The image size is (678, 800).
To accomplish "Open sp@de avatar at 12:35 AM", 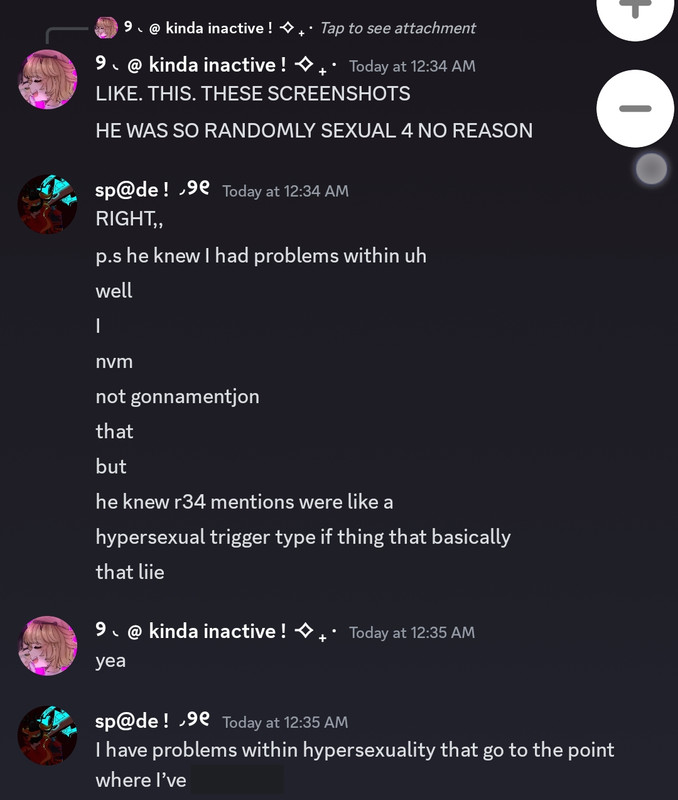I will [47, 735].
